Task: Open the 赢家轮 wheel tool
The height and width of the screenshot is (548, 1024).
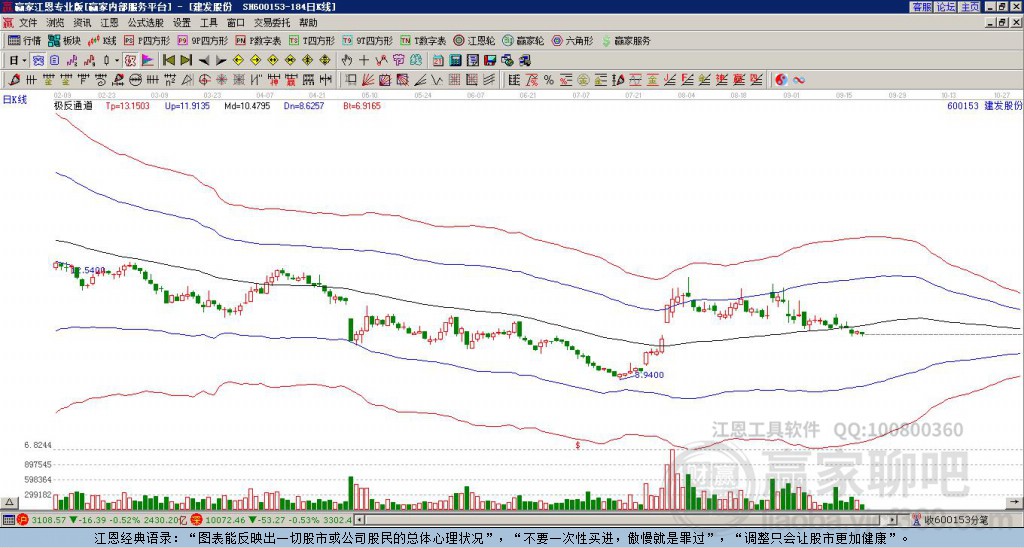Action: [523, 40]
